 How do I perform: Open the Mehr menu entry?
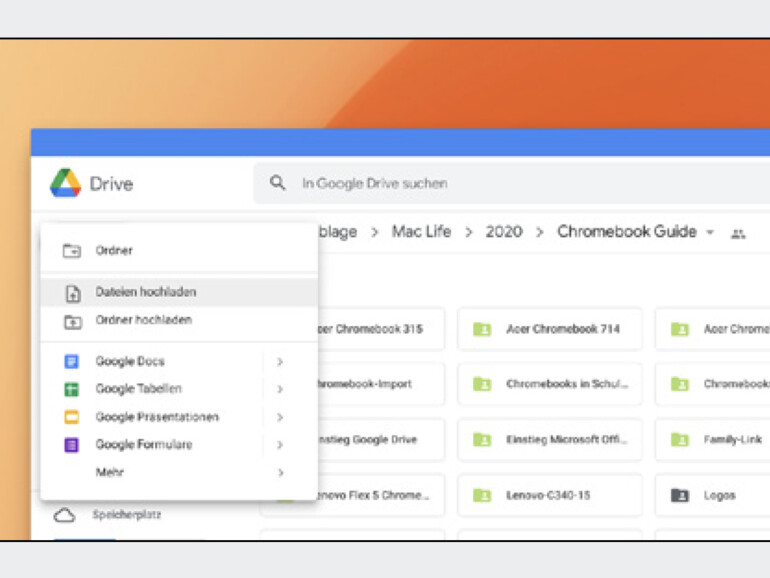pyautogui.click(x=179, y=472)
